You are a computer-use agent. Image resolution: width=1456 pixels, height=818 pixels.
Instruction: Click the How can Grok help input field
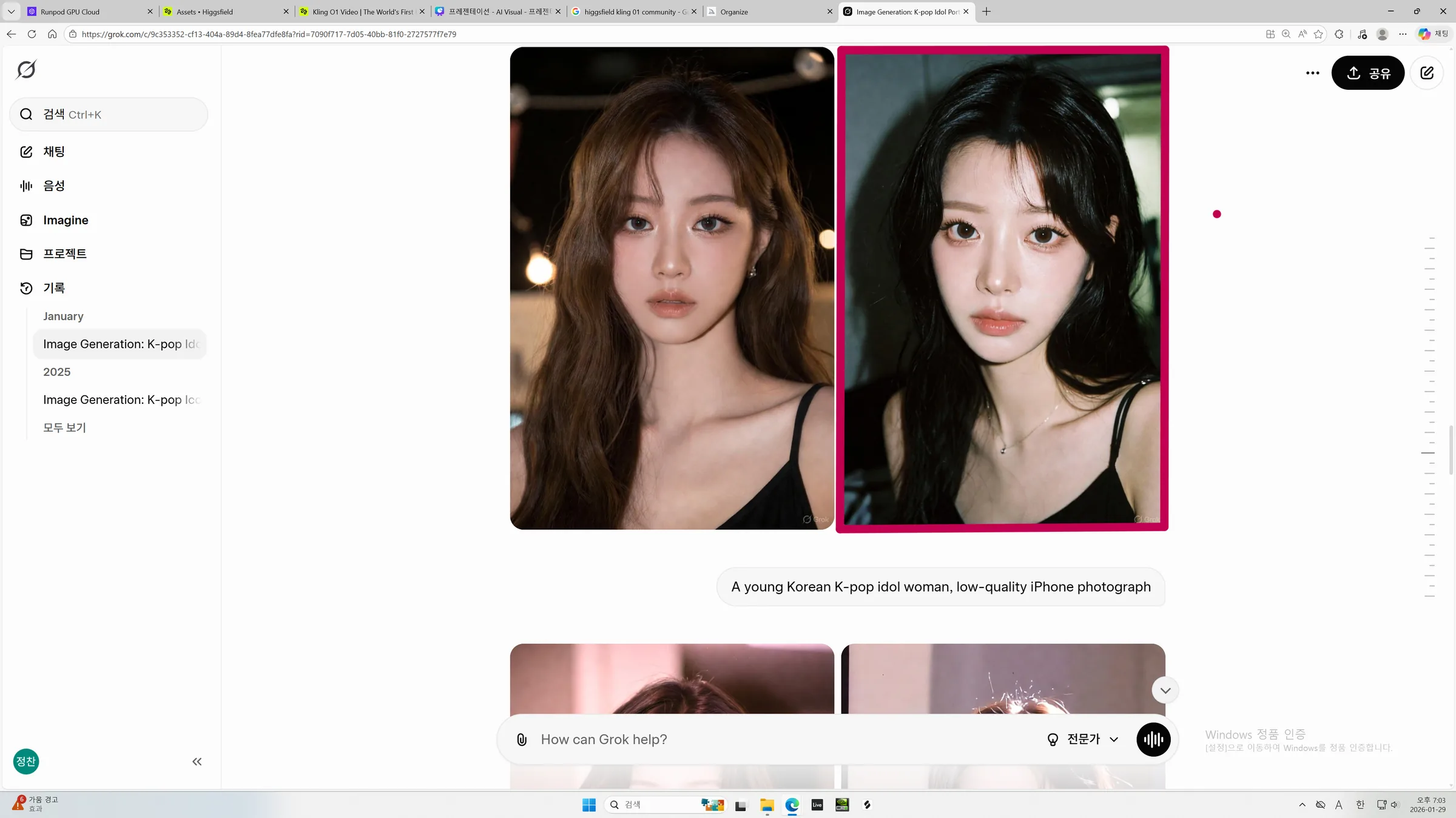tap(783, 739)
